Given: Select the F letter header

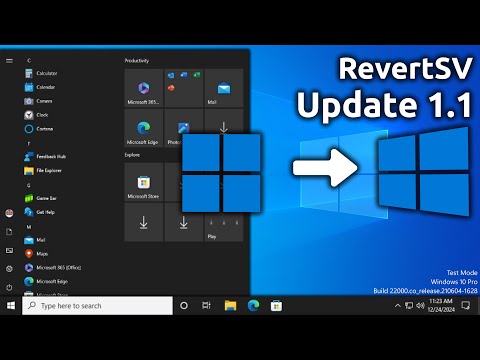Looking at the screenshot, I should [29, 143].
